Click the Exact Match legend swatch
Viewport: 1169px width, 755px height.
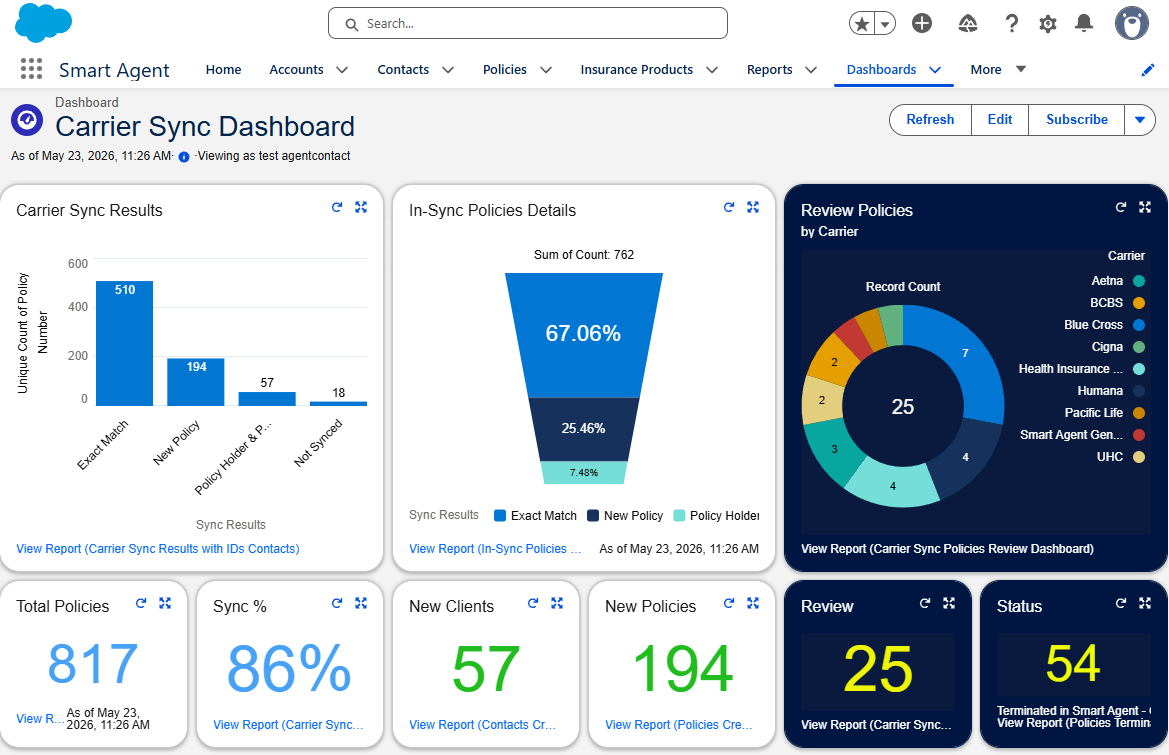pyautogui.click(x=500, y=516)
